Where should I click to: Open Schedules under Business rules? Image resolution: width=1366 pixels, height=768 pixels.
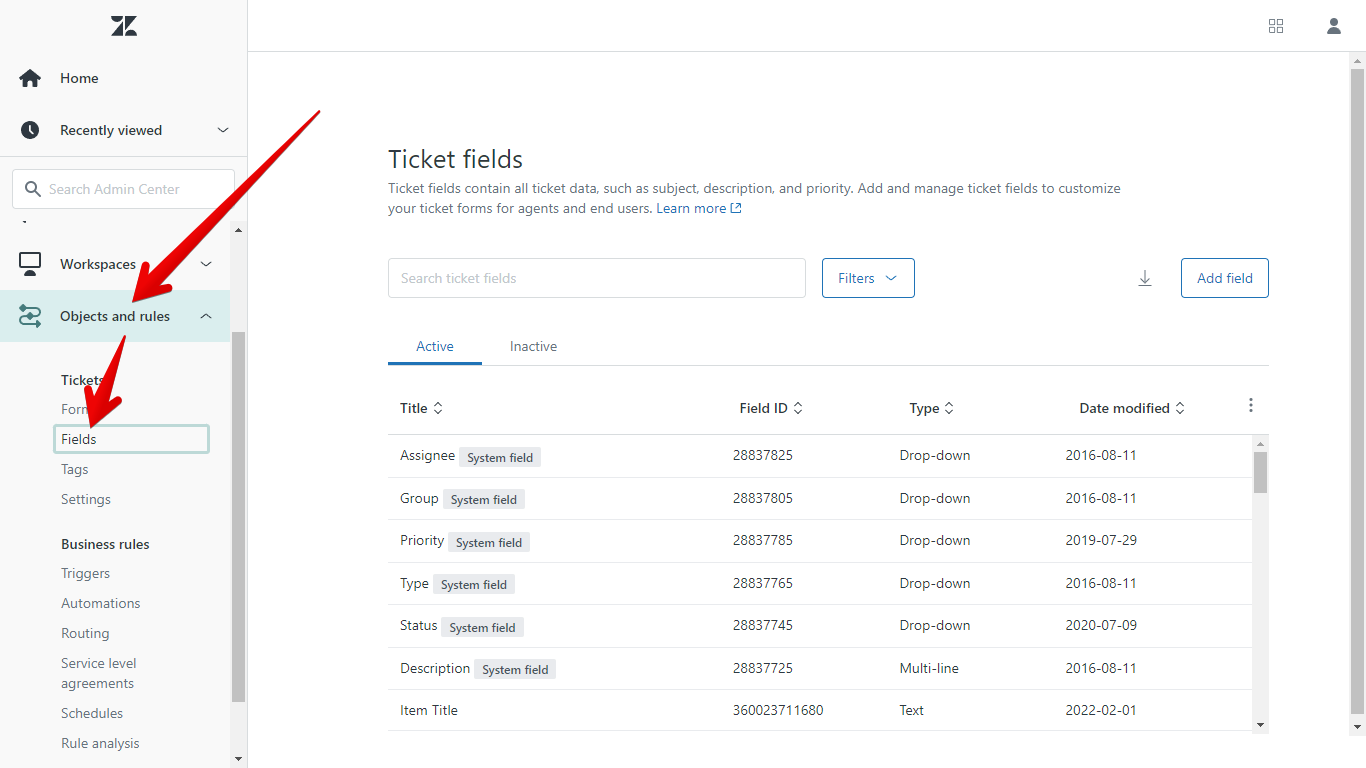click(92, 713)
